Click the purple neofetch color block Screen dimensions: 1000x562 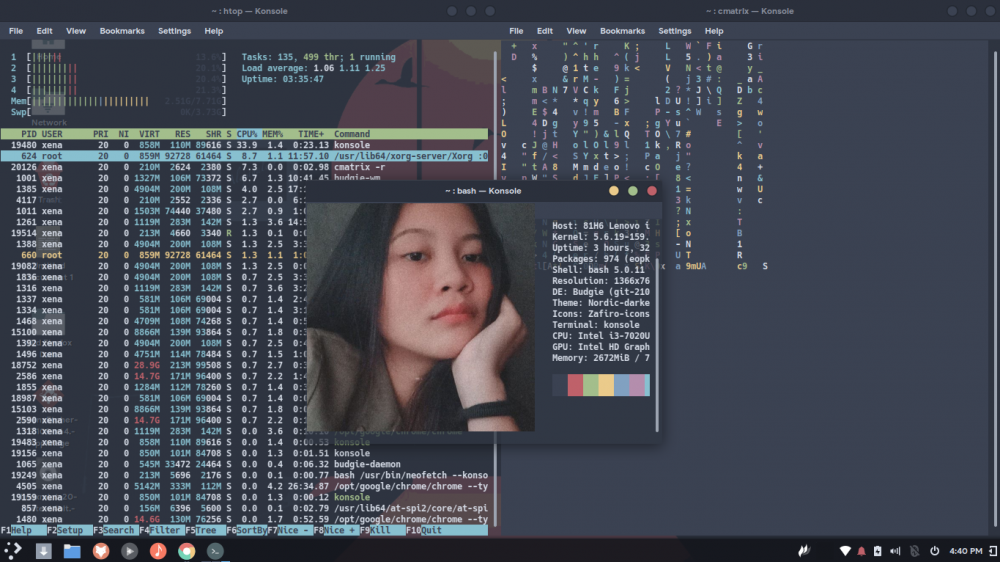click(637, 385)
